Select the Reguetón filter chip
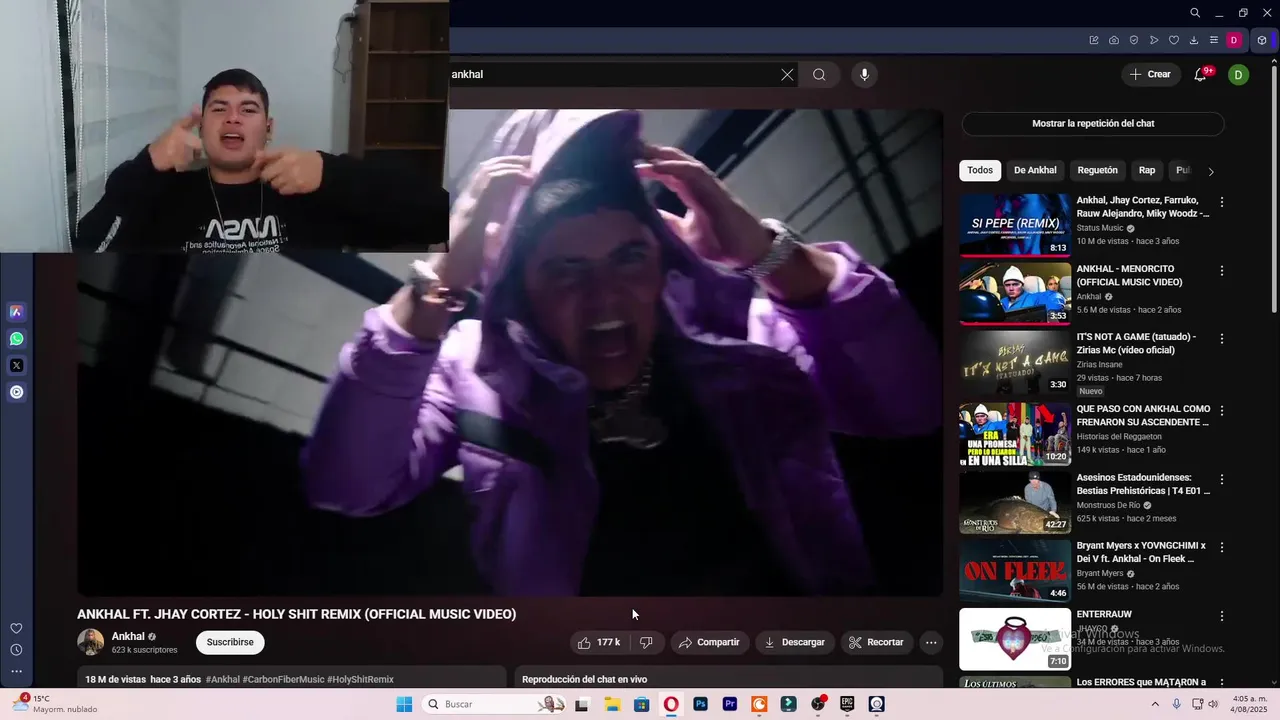The width and height of the screenshot is (1280, 720). pyautogui.click(x=1097, y=170)
